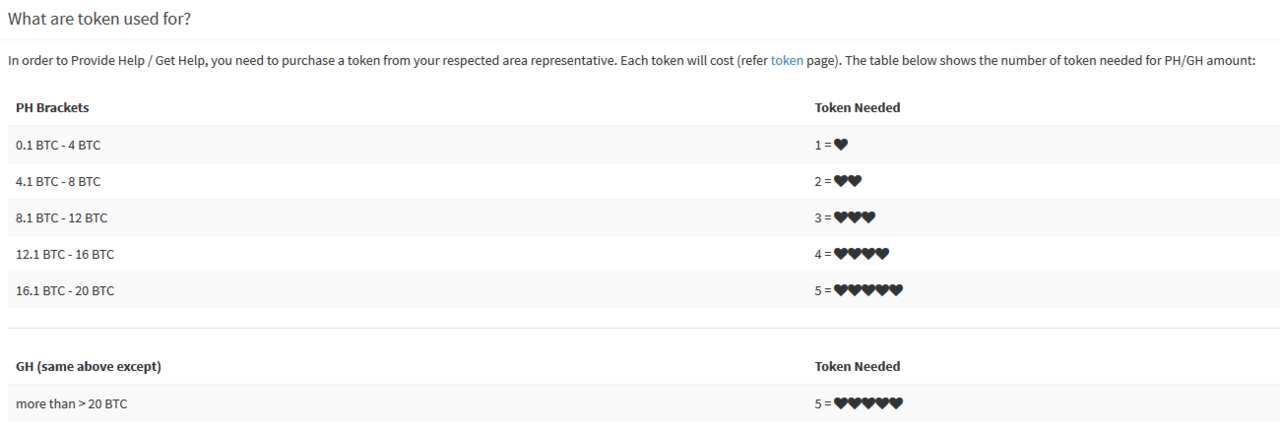Select the 12.1 BTC - 16 BTC row
This screenshot has width=1280, height=430.
644,254
